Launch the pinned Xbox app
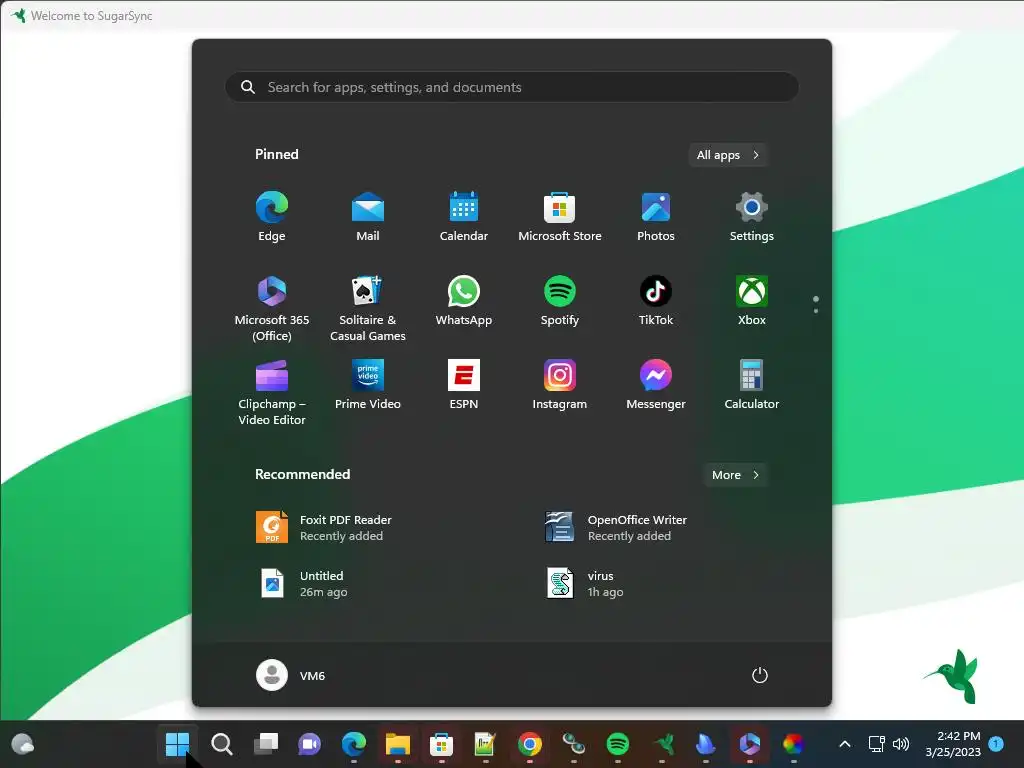Image resolution: width=1024 pixels, height=768 pixels. pos(752,301)
